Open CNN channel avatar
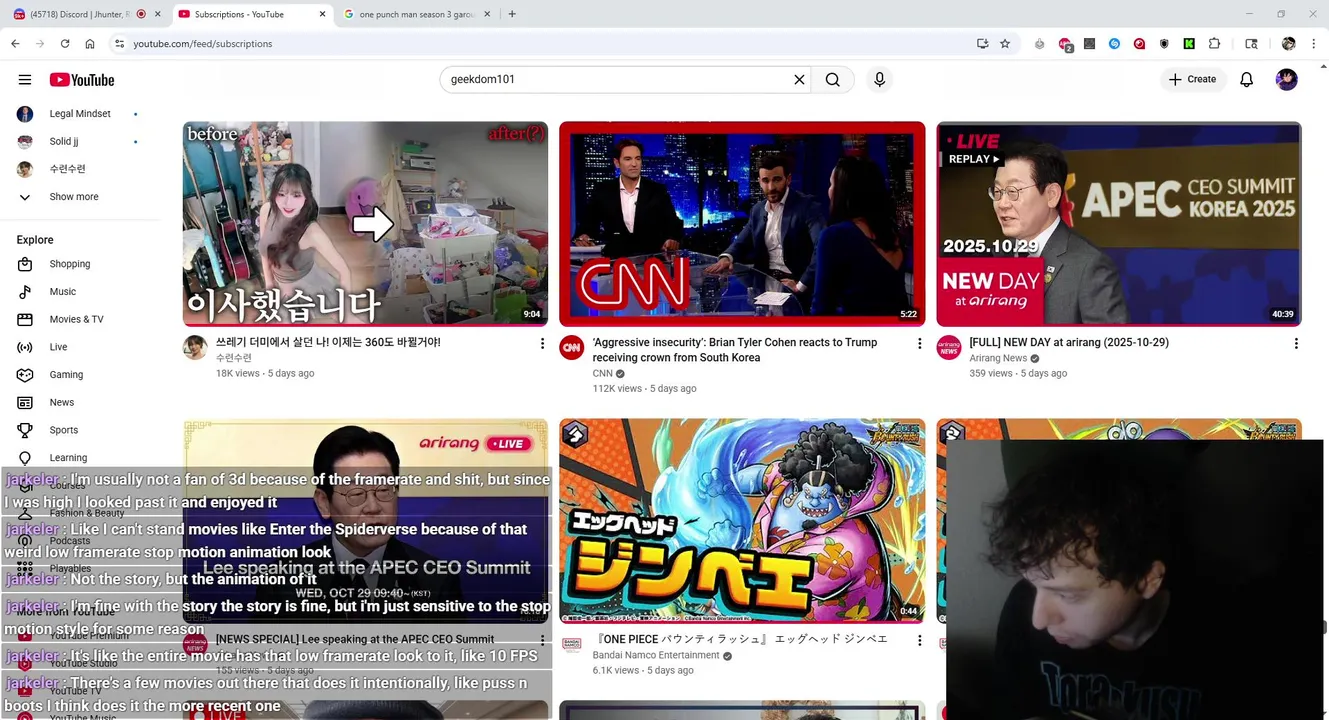 572,347
